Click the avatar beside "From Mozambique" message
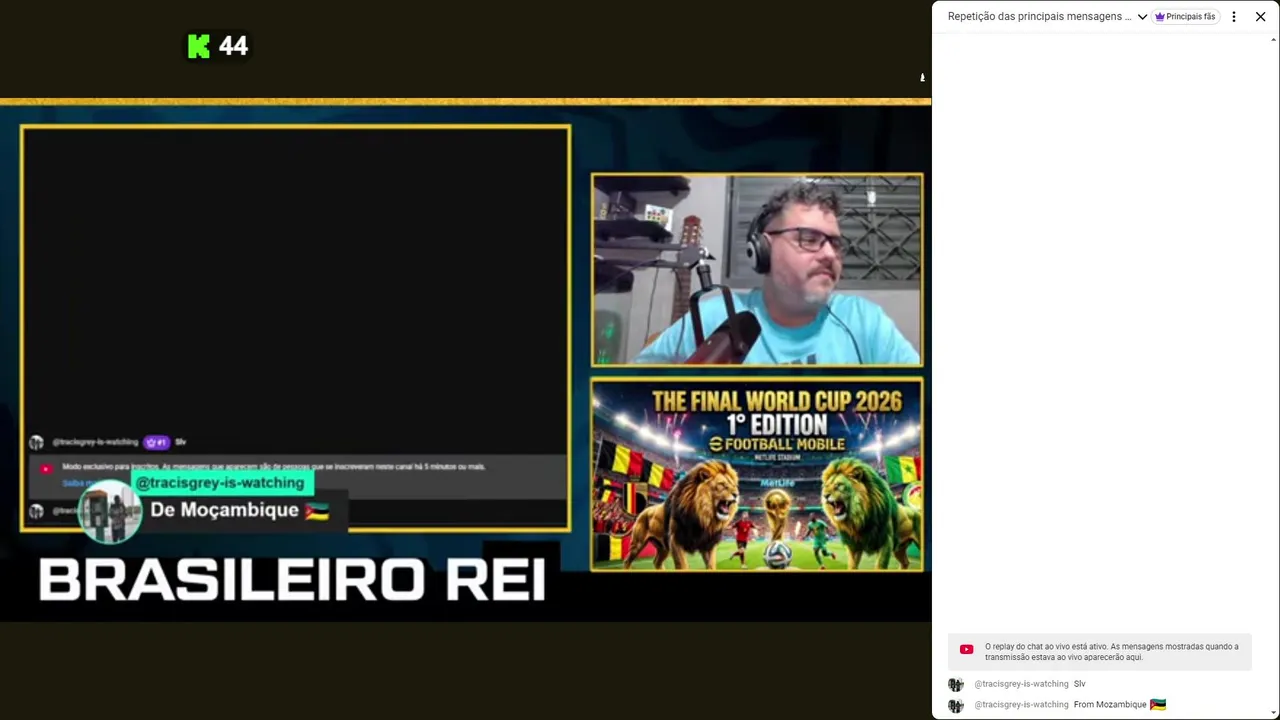Image resolution: width=1280 pixels, height=720 pixels. coord(956,706)
